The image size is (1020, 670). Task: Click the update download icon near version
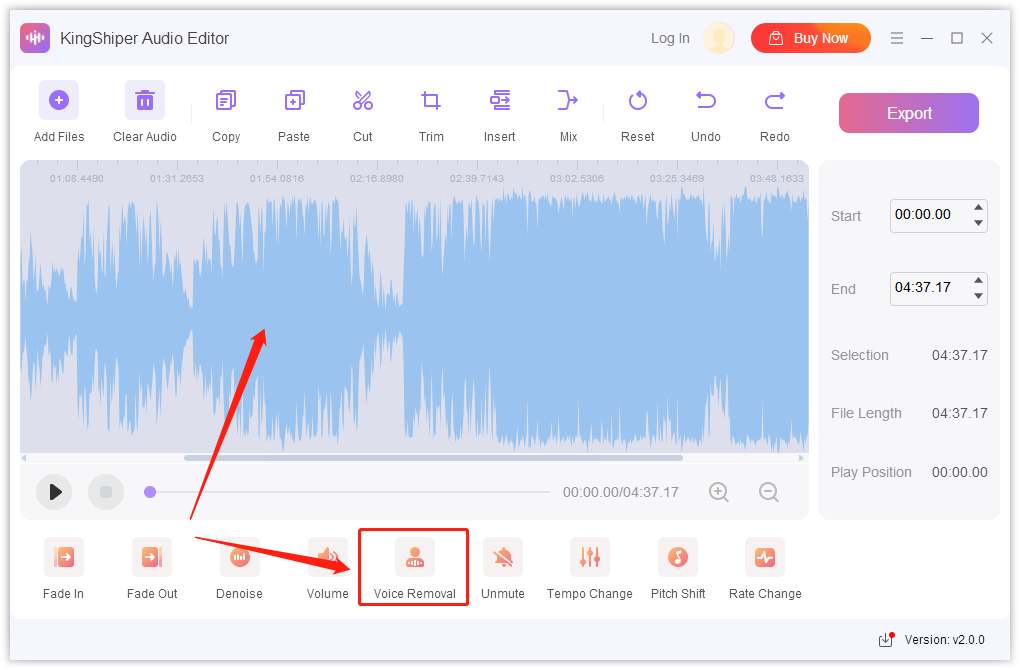[887, 640]
